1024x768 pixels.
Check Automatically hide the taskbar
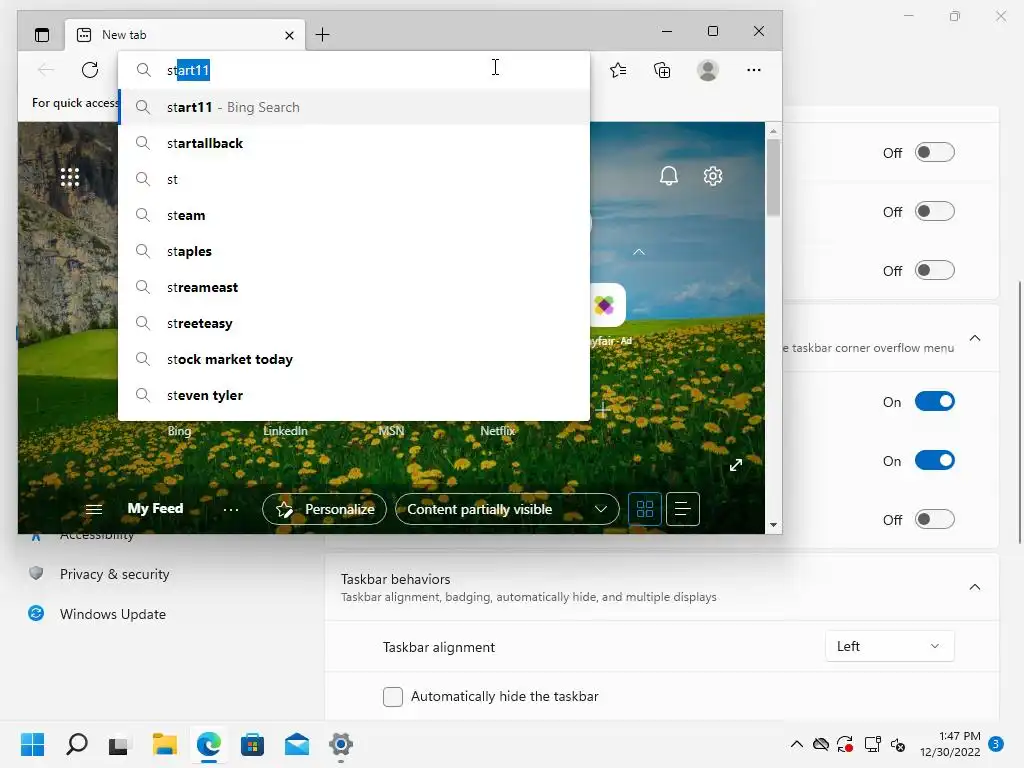392,696
